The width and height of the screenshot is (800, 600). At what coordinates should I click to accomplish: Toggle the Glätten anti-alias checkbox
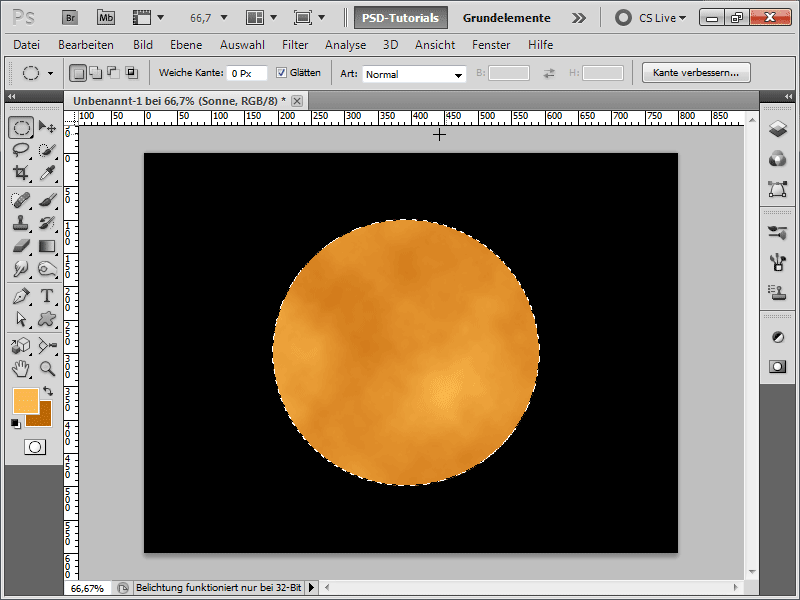[281, 72]
